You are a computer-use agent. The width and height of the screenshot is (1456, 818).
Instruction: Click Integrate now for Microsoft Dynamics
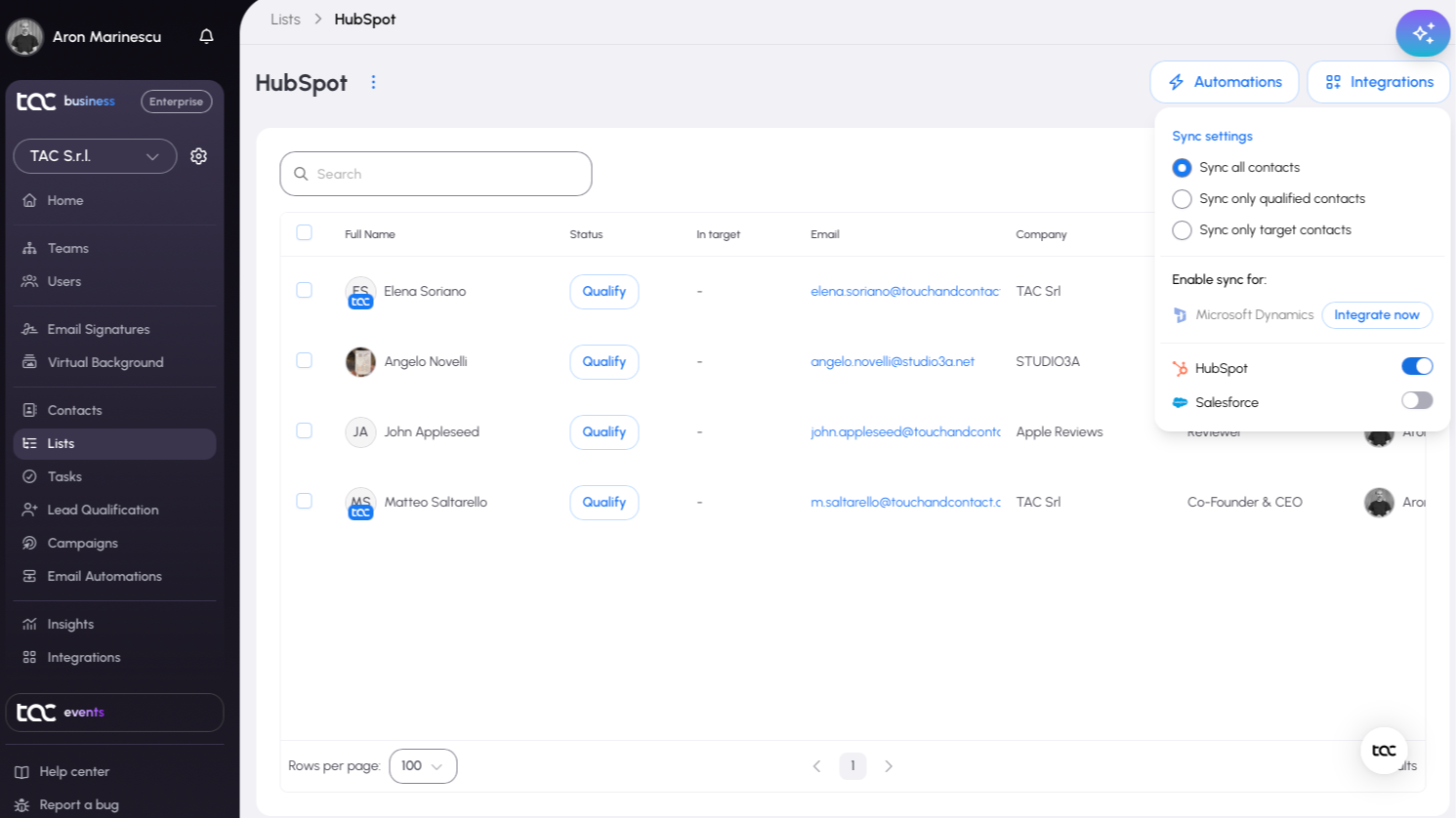coord(1377,315)
